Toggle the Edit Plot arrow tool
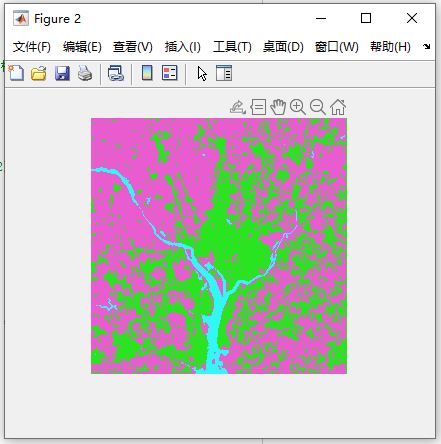The width and height of the screenshot is (441, 444). (202, 74)
